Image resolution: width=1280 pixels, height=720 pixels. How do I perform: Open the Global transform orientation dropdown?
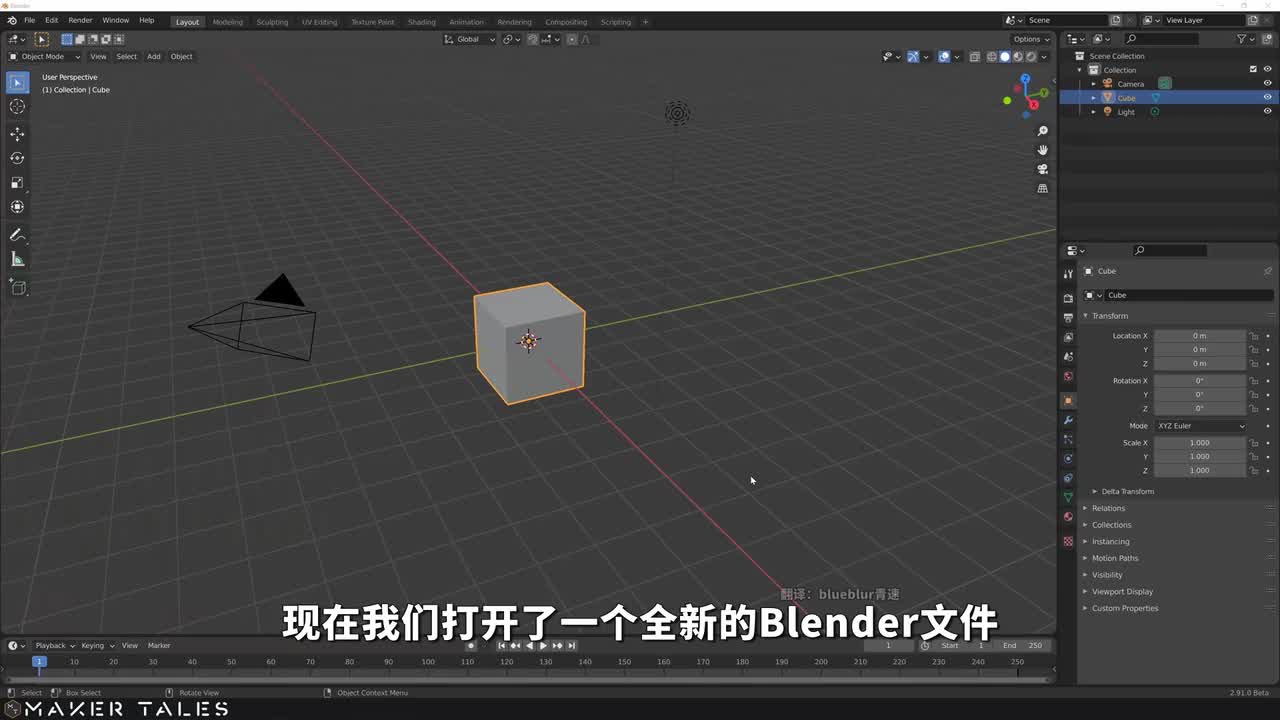pyautogui.click(x=469, y=39)
